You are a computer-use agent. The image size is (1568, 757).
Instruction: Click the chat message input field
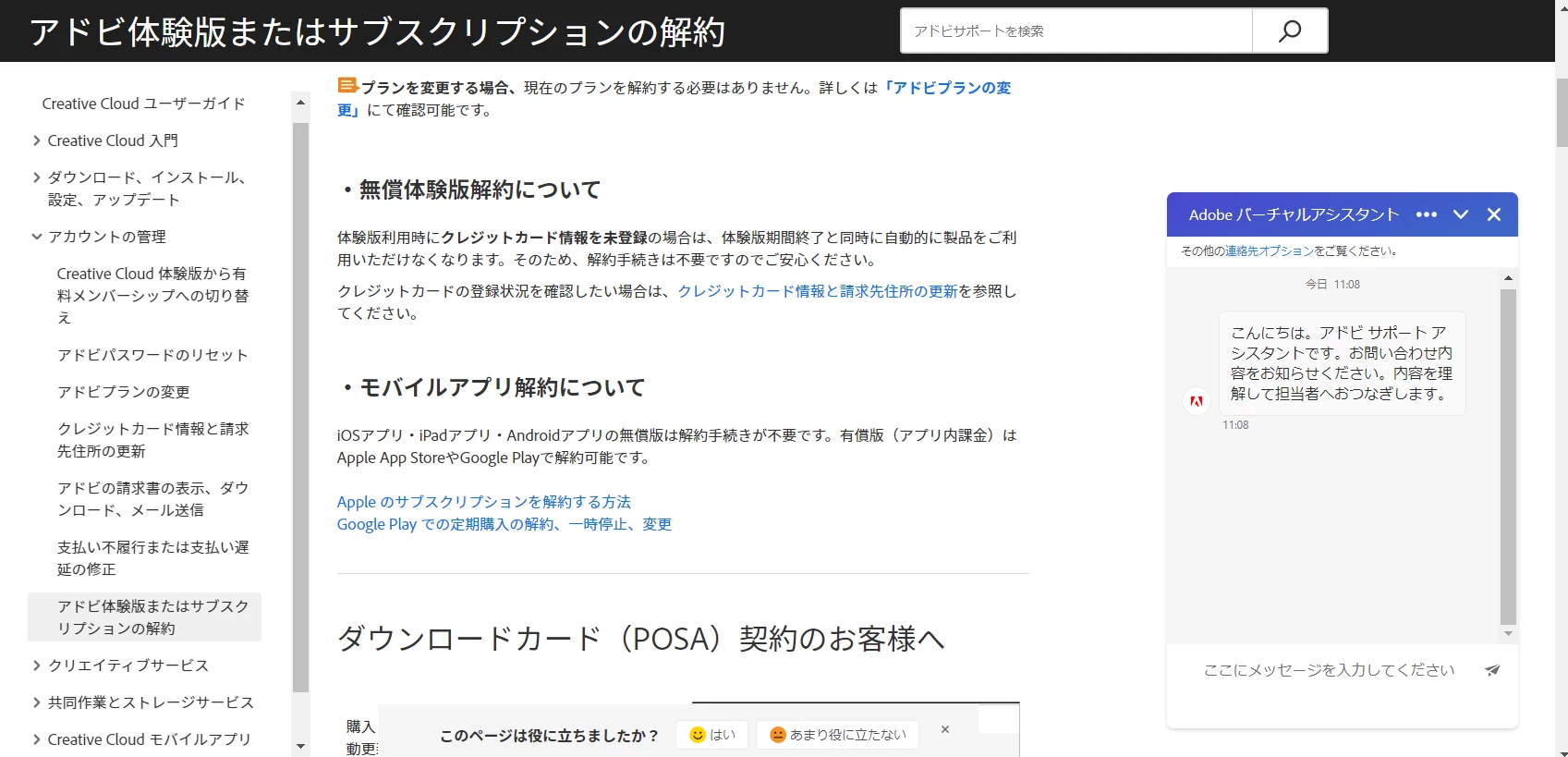1329,670
